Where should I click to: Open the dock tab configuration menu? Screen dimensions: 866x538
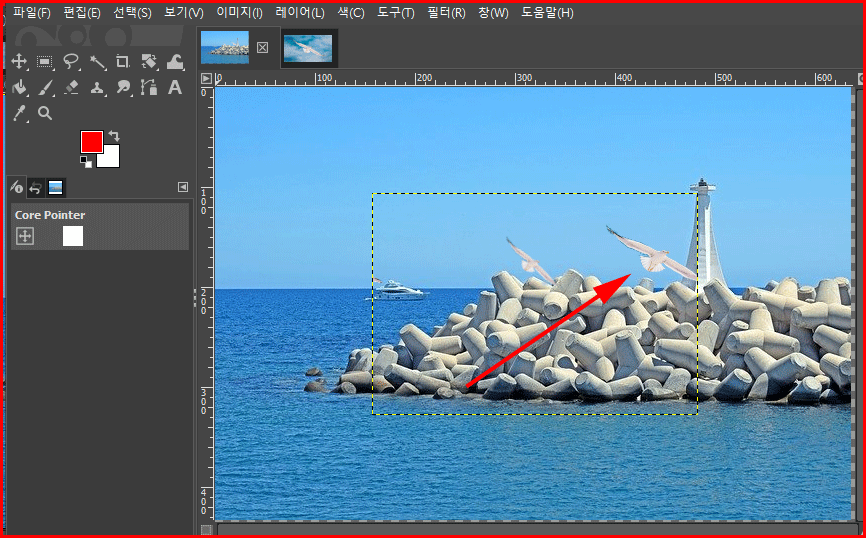(x=183, y=187)
